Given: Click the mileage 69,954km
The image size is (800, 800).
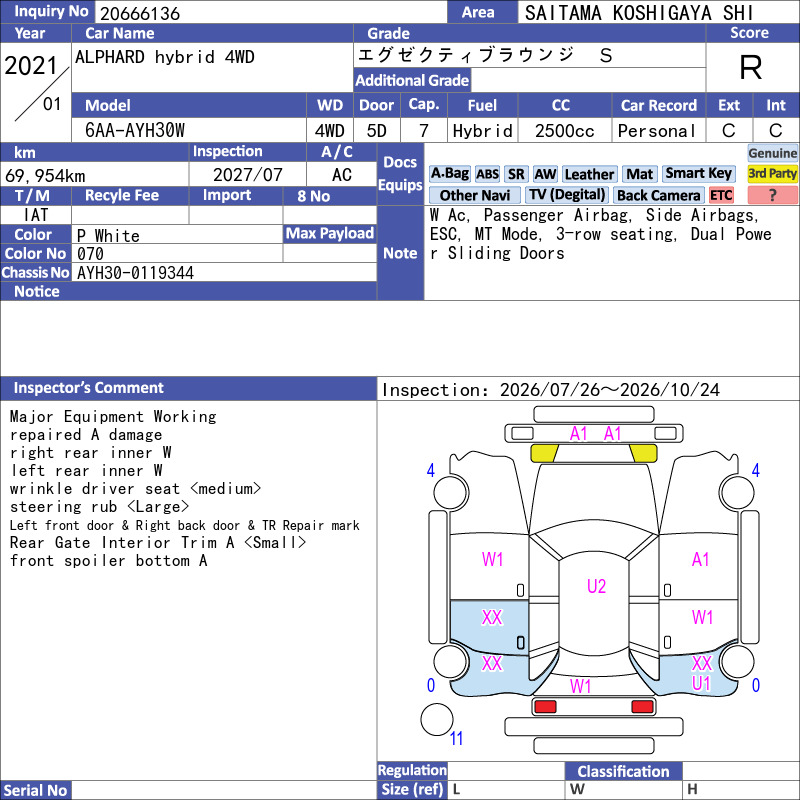Looking at the screenshot, I should [45, 176].
